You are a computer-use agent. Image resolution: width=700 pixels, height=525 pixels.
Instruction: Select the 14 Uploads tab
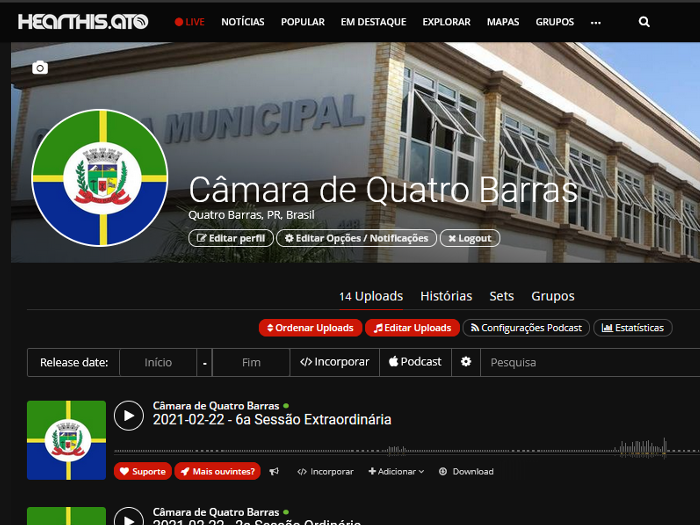click(x=371, y=296)
